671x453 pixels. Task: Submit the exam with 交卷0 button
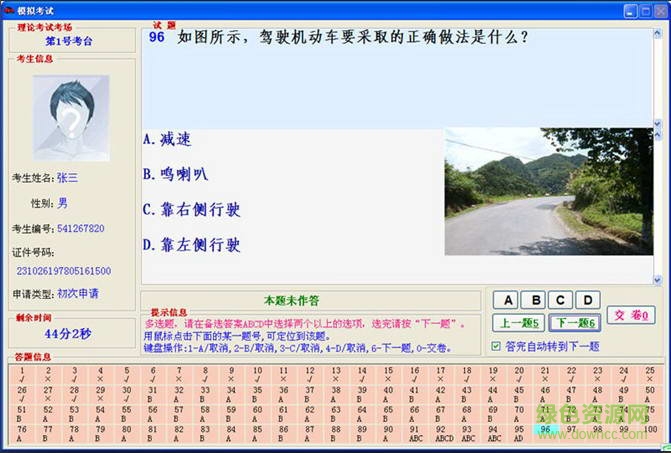(631, 315)
